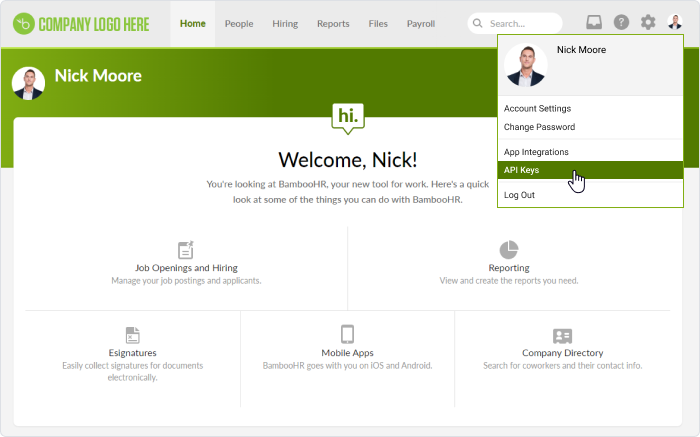700x437 pixels.
Task: Open the People tab
Action: (x=239, y=24)
